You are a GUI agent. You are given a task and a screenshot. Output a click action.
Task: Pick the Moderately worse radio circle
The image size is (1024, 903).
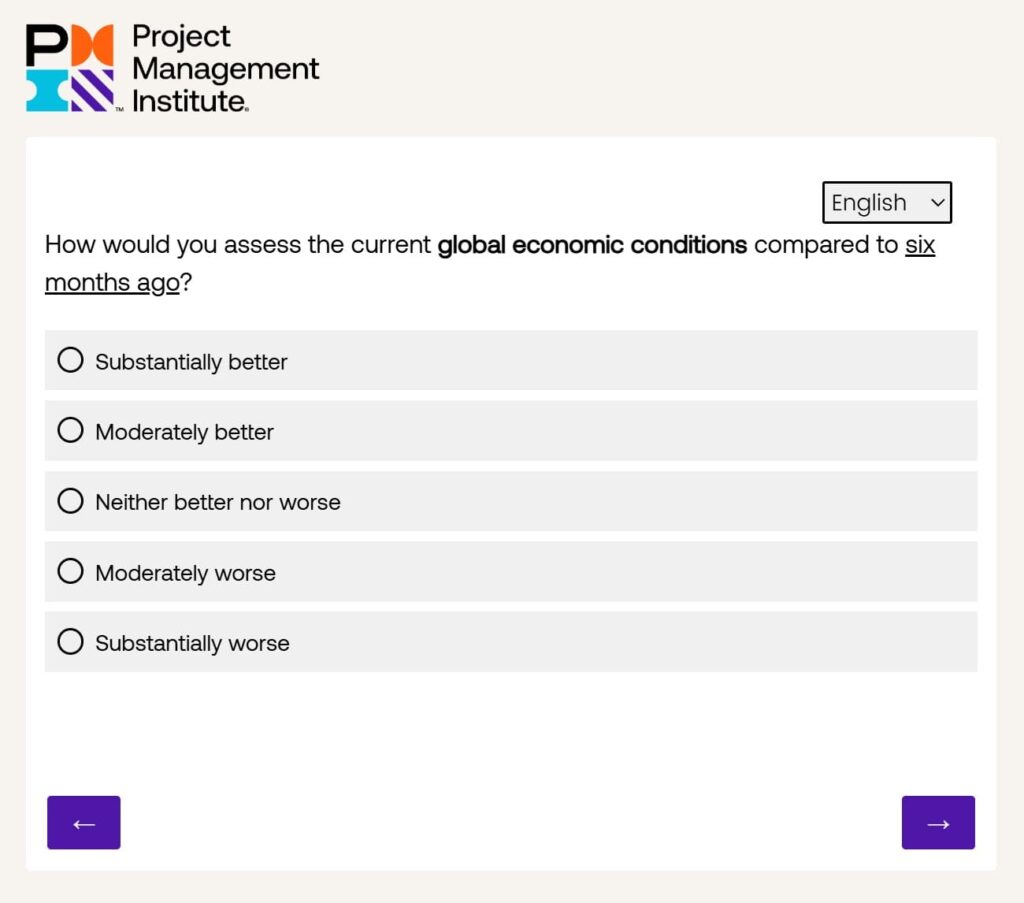70,572
